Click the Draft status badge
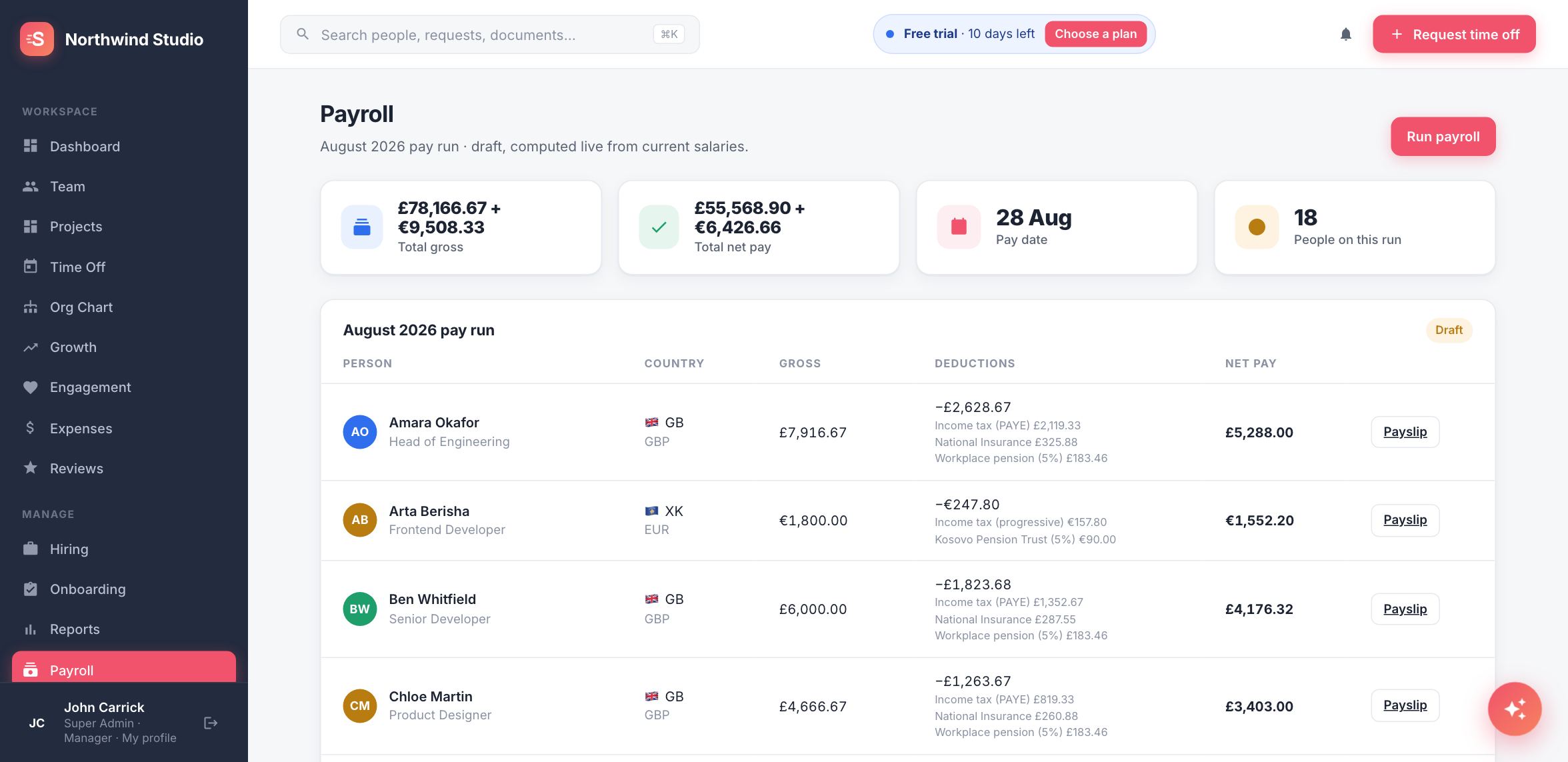The image size is (1568, 762). 1449,330
